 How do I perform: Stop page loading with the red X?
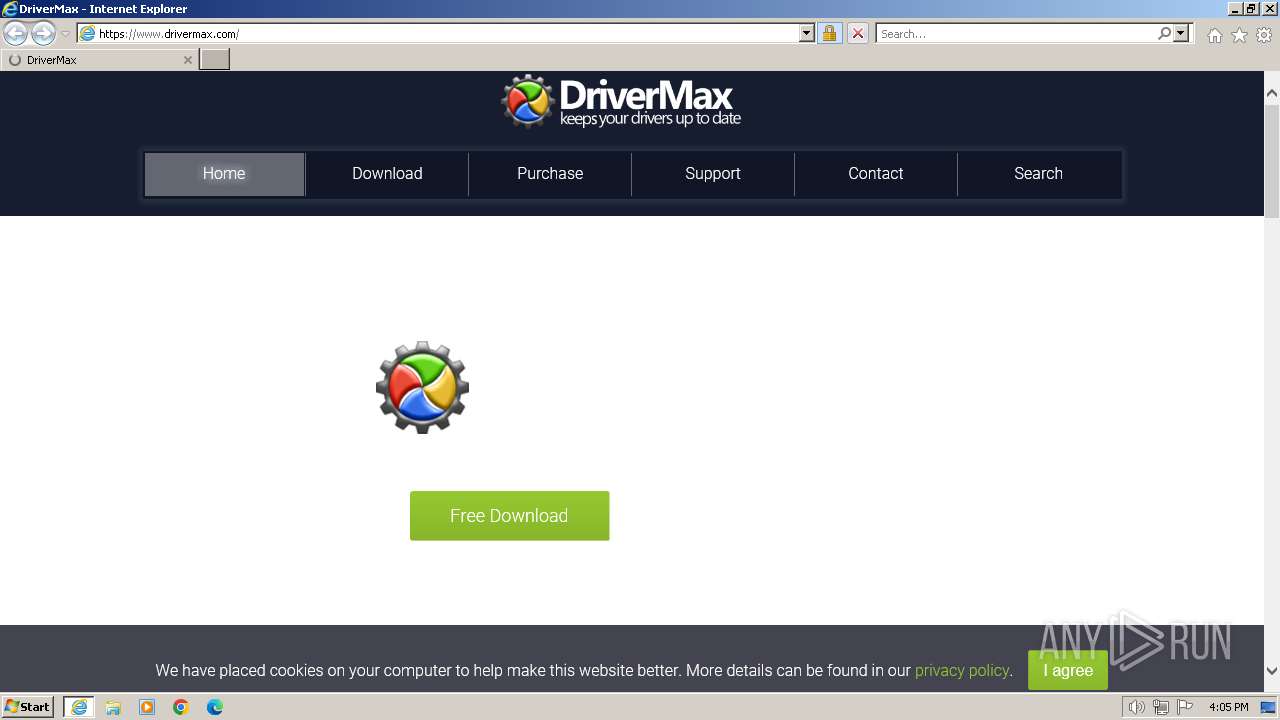coord(858,34)
